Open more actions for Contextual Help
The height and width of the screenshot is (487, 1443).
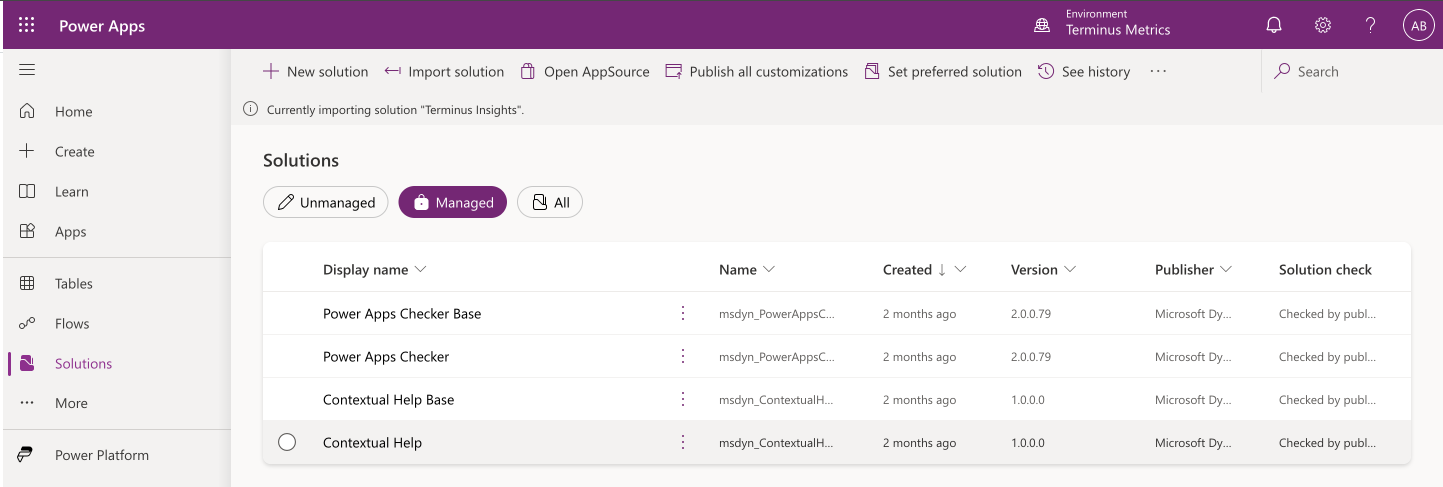(x=683, y=442)
